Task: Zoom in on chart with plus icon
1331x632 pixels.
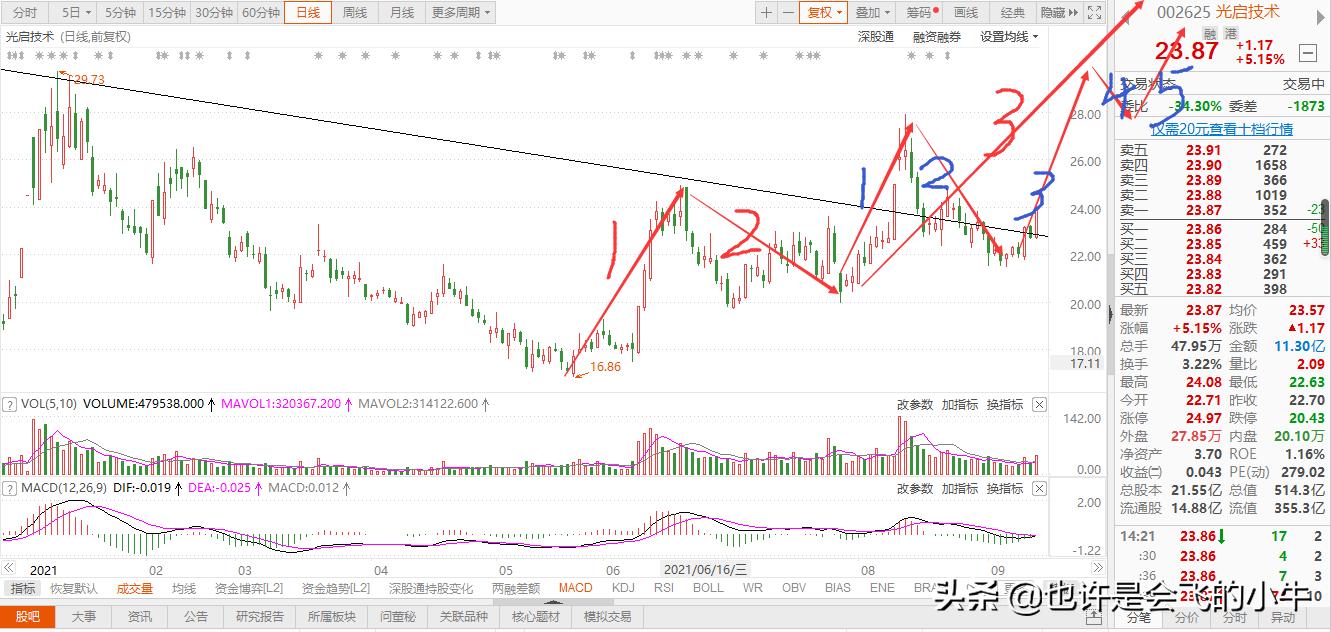Action: tap(765, 13)
